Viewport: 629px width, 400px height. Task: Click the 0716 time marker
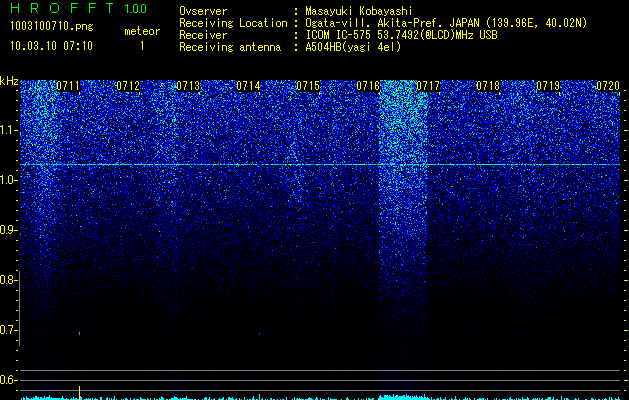tap(368, 86)
